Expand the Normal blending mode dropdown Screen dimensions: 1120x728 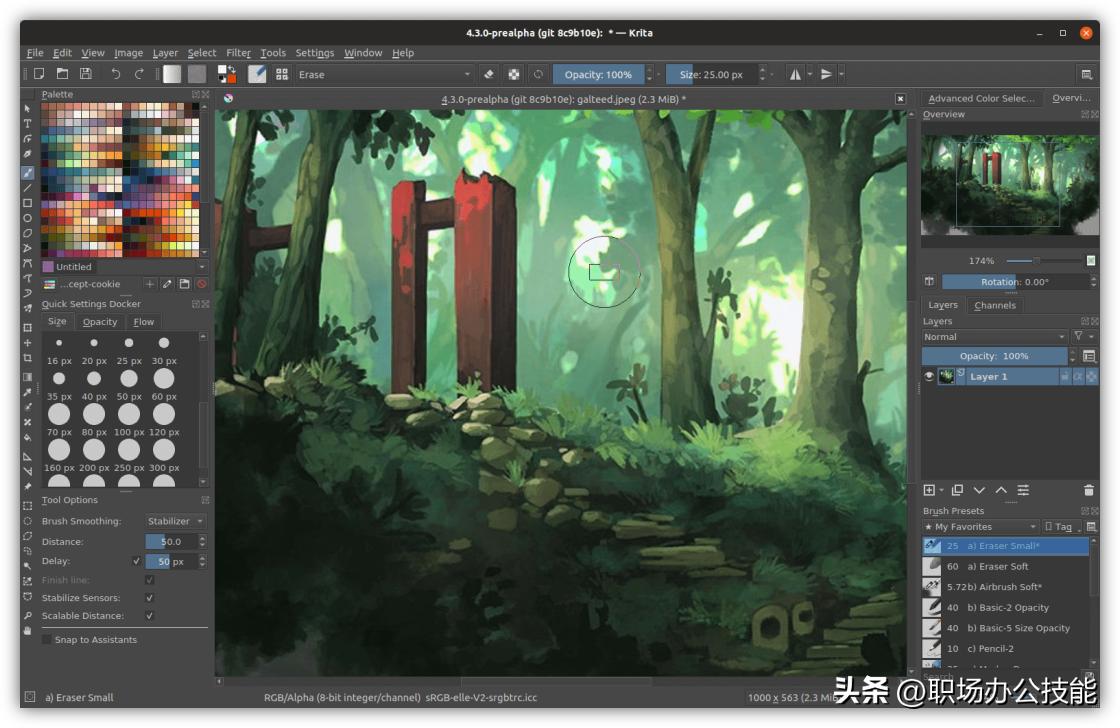click(994, 337)
